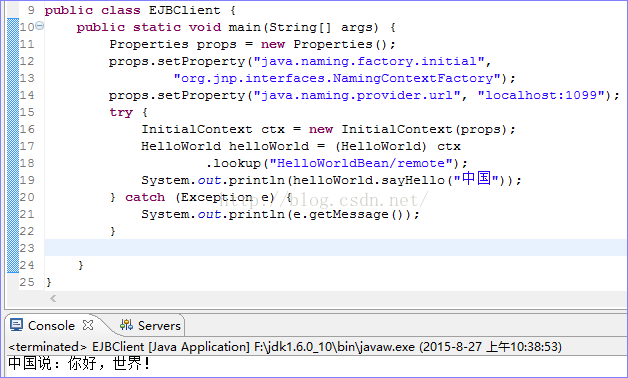This screenshot has width=628, height=378.
Task: Close the Console view with X icon
Action: (x=88, y=325)
